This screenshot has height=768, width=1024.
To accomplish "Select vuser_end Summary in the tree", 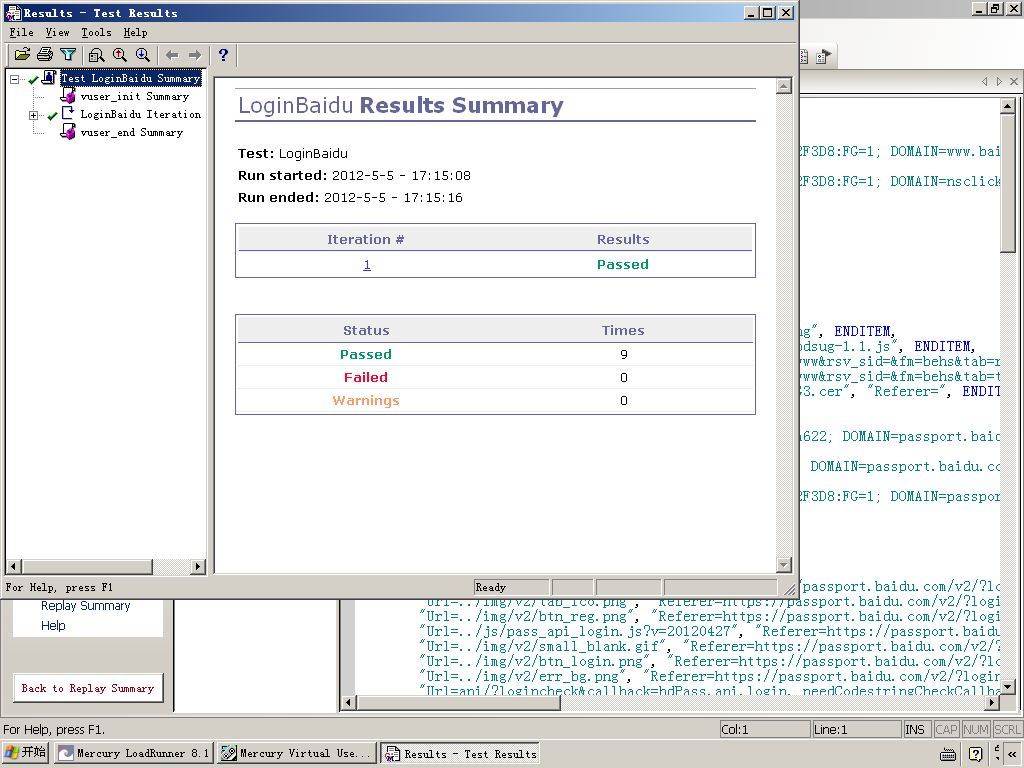I will [131, 133].
